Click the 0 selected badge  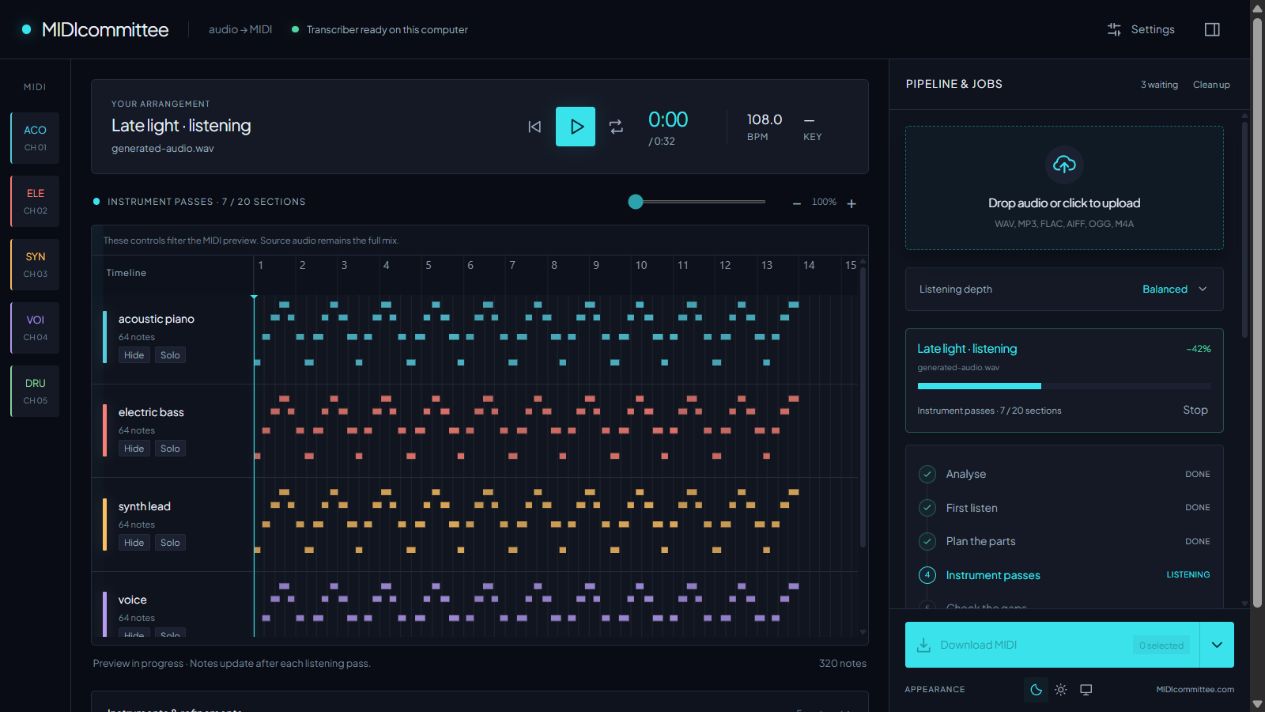(x=1161, y=645)
